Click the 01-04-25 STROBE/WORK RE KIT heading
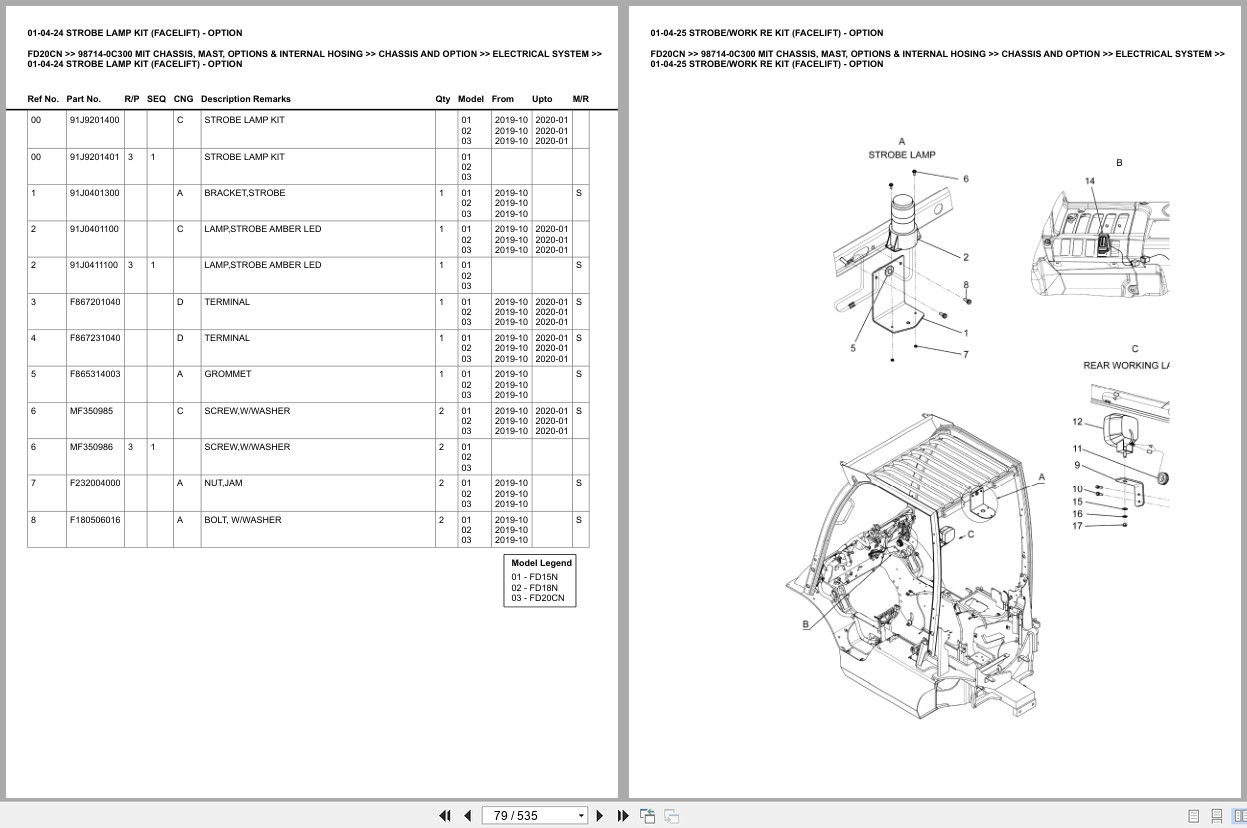This screenshot has height=828, width=1247. coord(766,33)
